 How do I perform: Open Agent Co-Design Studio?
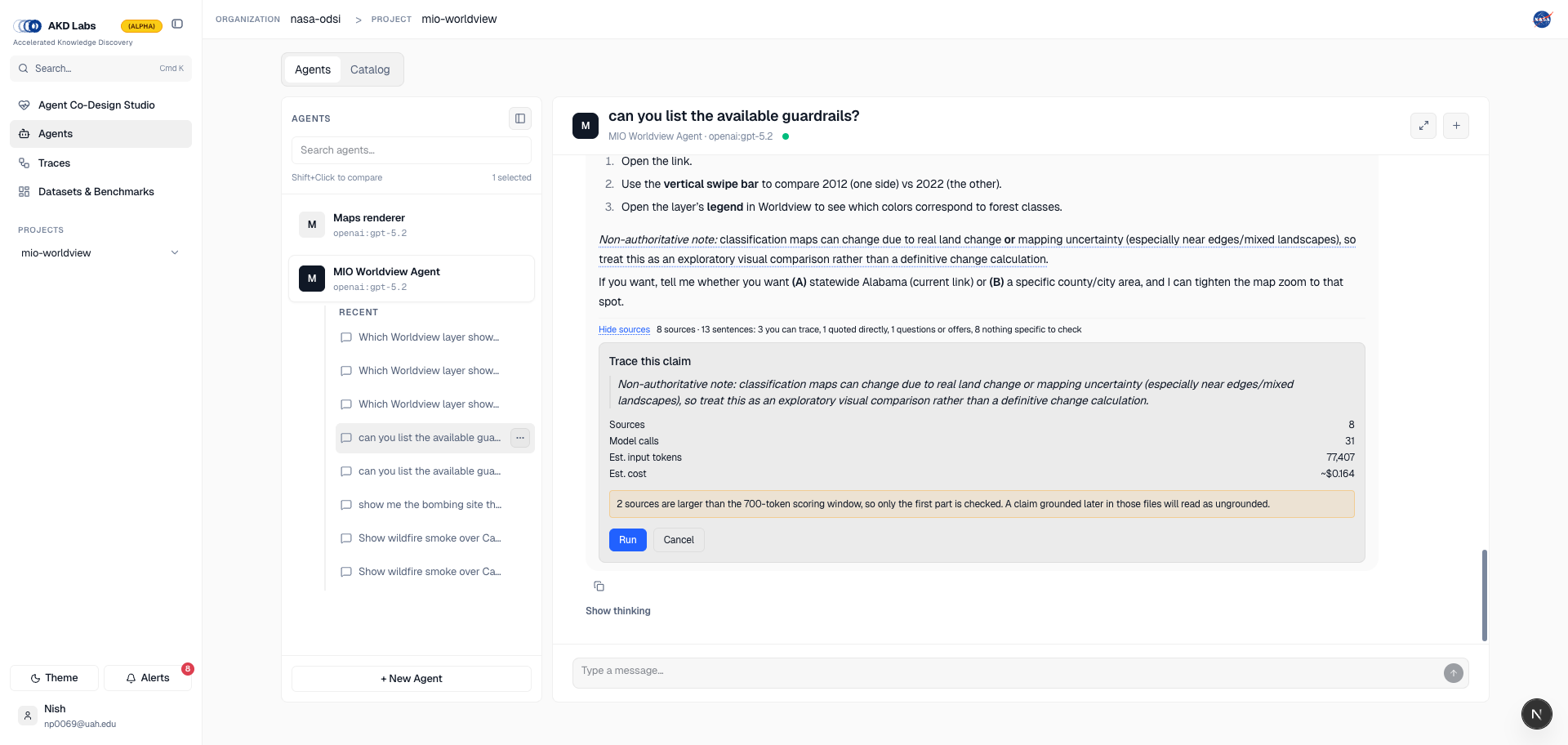tap(100, 105)
